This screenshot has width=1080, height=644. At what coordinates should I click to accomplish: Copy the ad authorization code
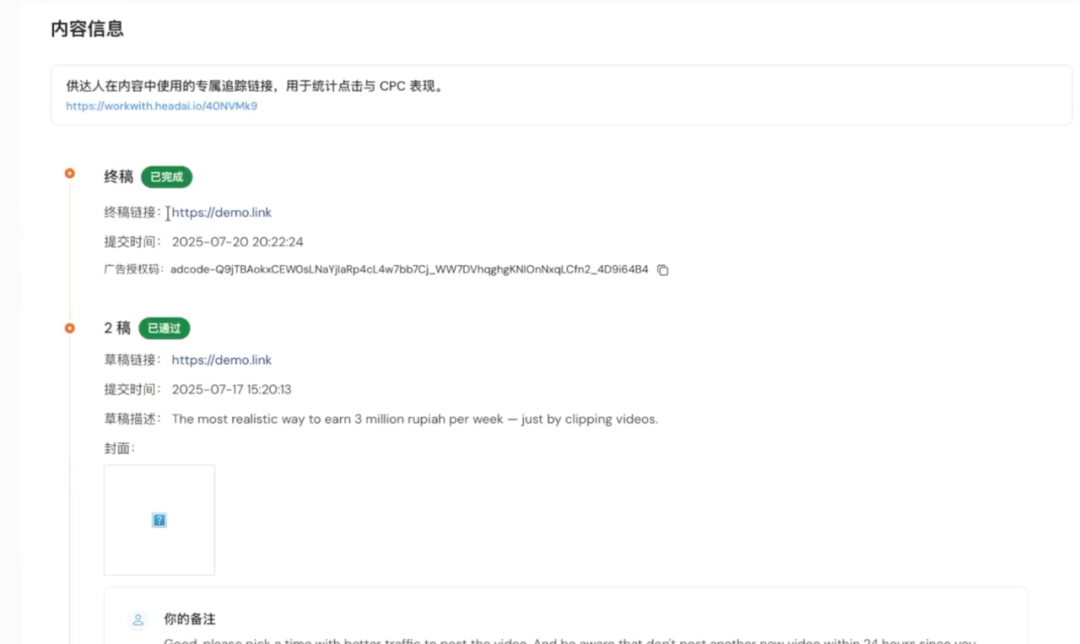(x=663, y=270)
